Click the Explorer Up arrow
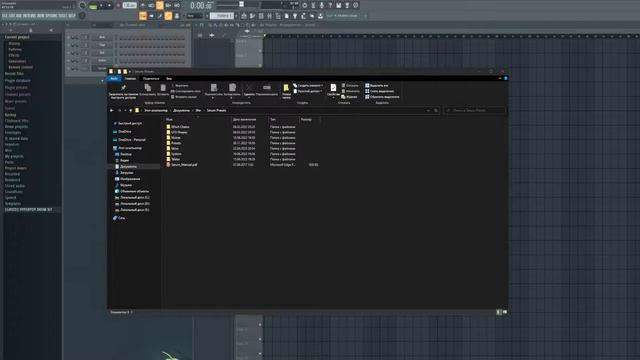The image size is (640, 360). [x=131, y=111]
